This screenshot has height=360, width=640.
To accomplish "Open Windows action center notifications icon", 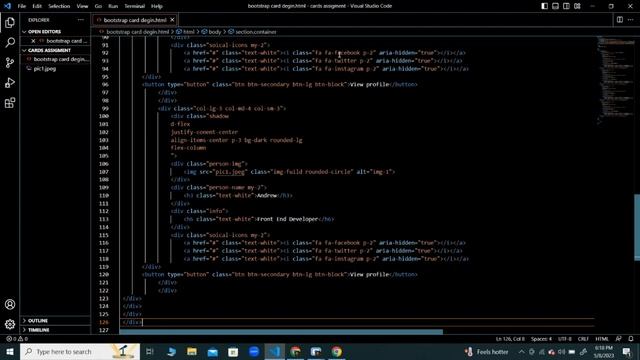I will (x=627, y=351).
